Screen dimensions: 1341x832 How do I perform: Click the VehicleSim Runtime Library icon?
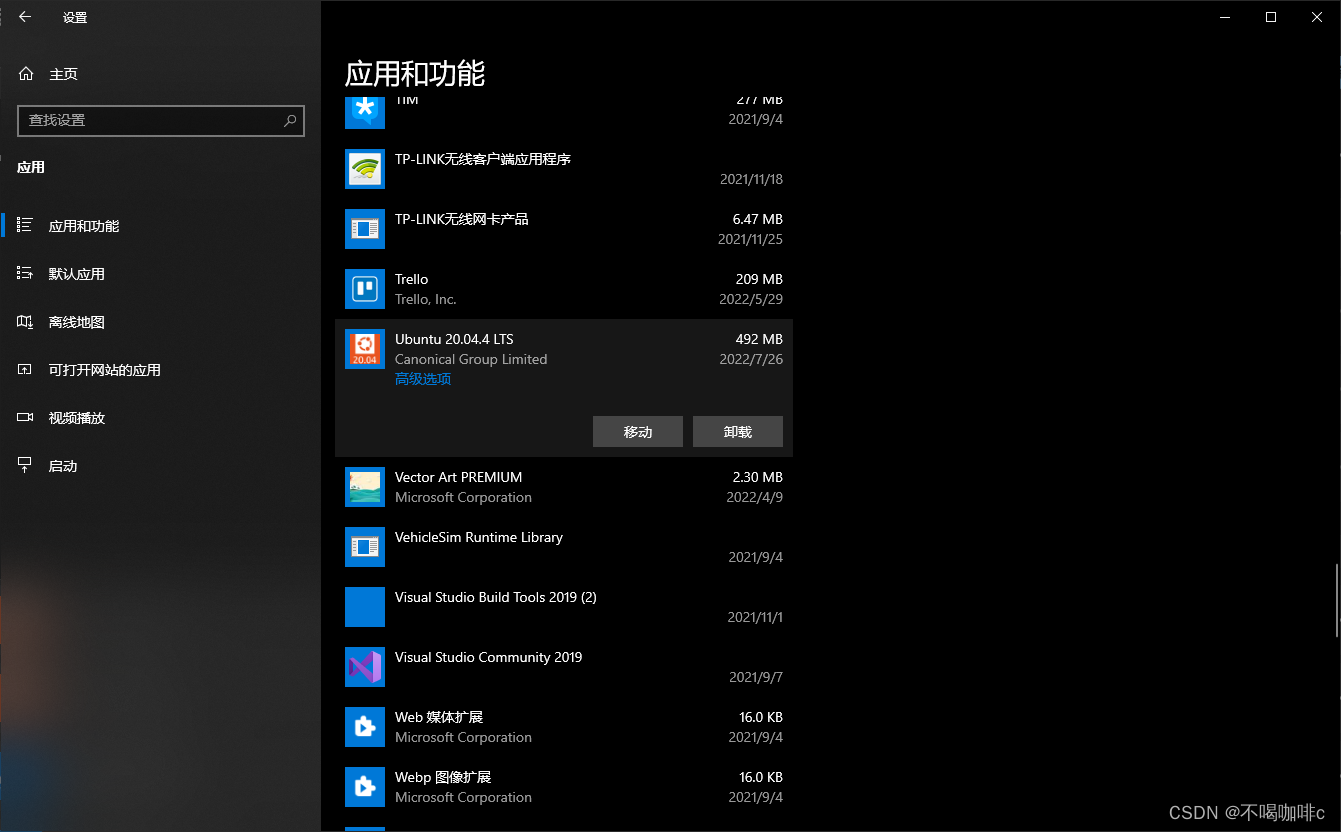click(x=365, y=547)
